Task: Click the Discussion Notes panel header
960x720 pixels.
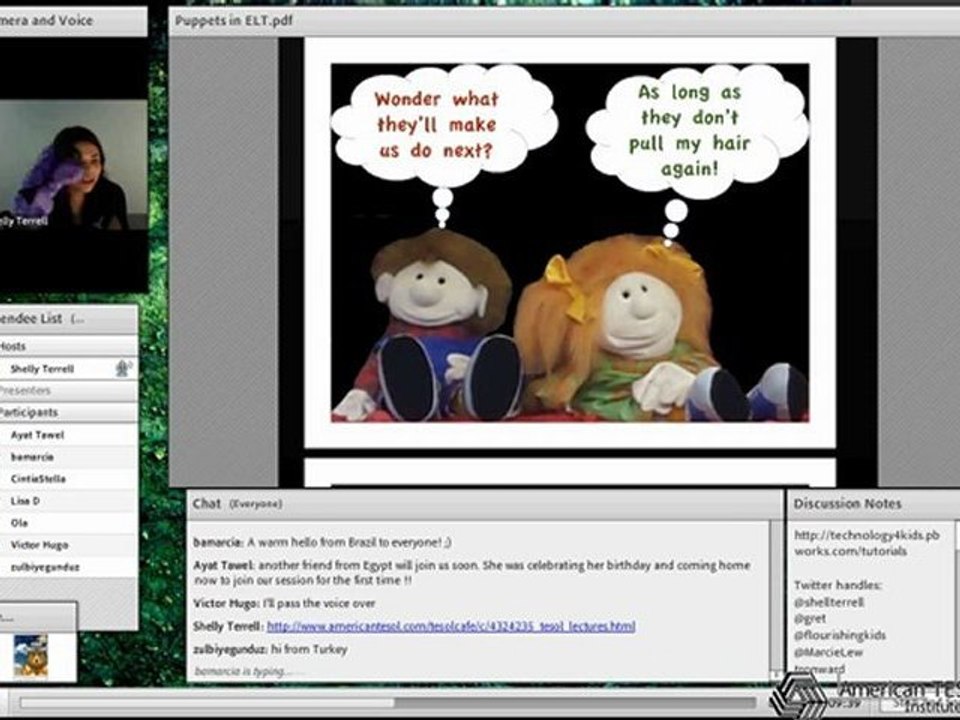Action: coord(872,504)
